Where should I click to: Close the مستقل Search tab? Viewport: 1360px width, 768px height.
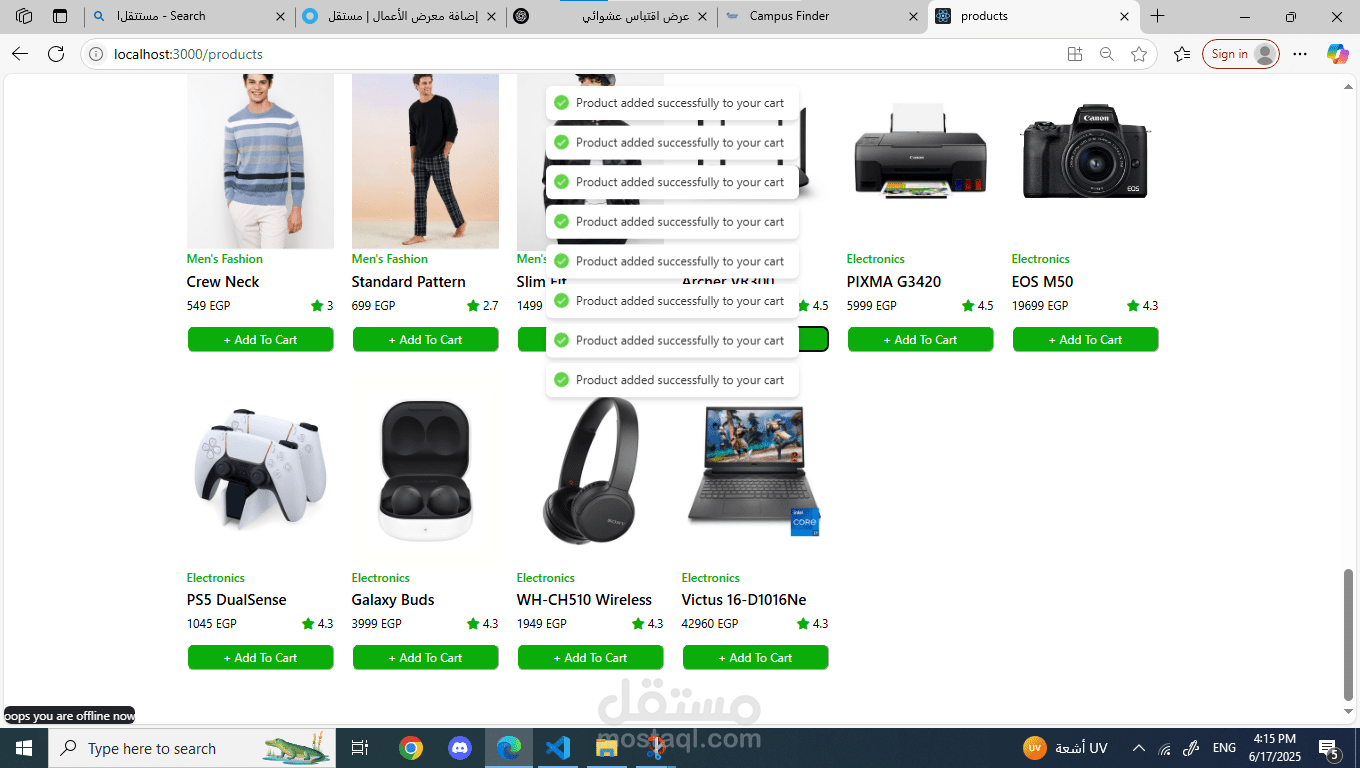click(x=280, y=16)
